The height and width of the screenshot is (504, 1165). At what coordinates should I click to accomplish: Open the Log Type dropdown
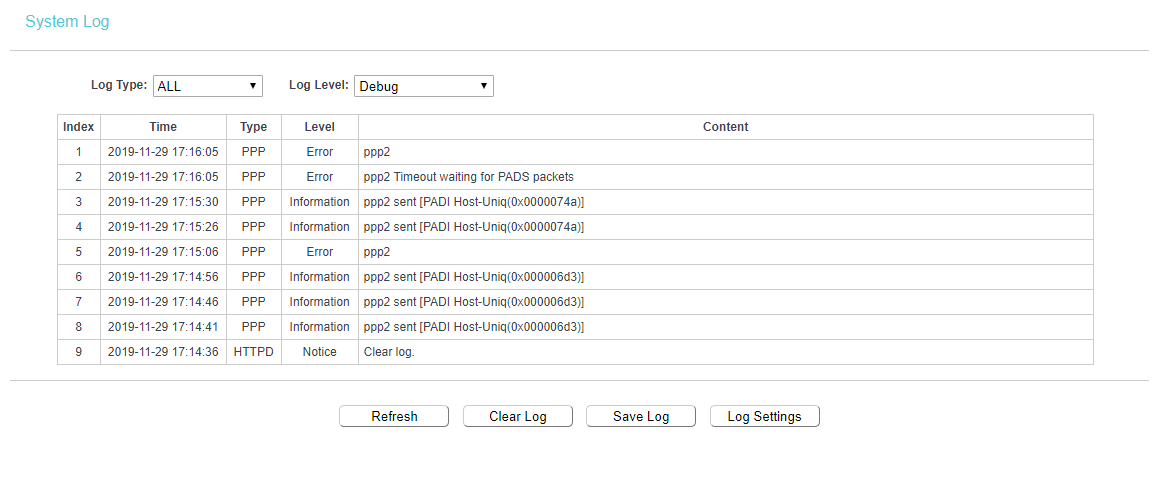(x=208, y=86)
